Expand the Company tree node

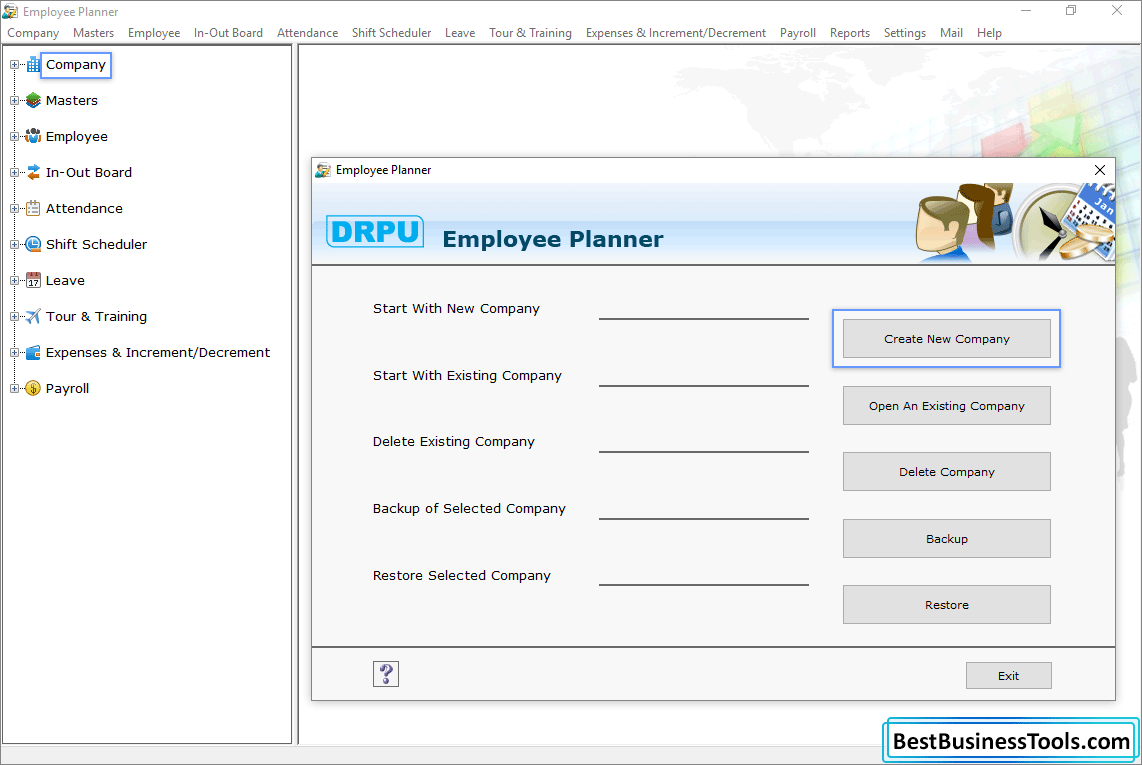14,64
